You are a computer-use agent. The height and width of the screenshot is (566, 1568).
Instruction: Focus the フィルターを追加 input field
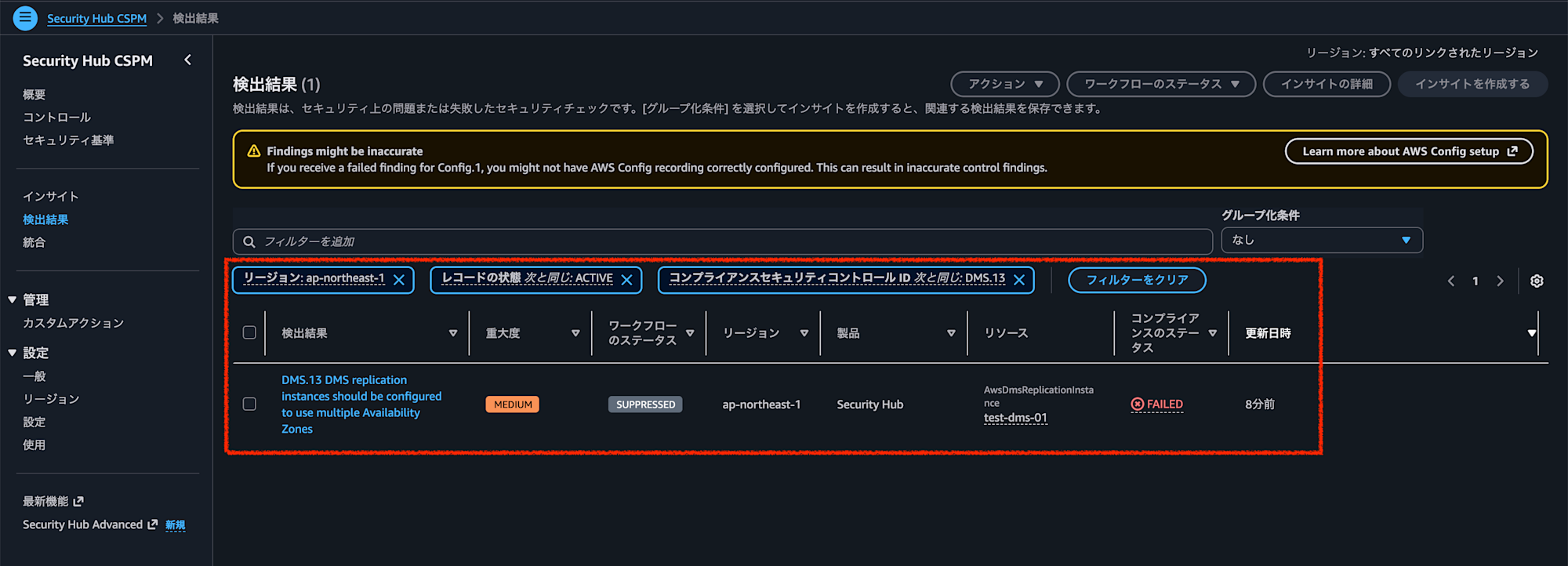(722, 241)
